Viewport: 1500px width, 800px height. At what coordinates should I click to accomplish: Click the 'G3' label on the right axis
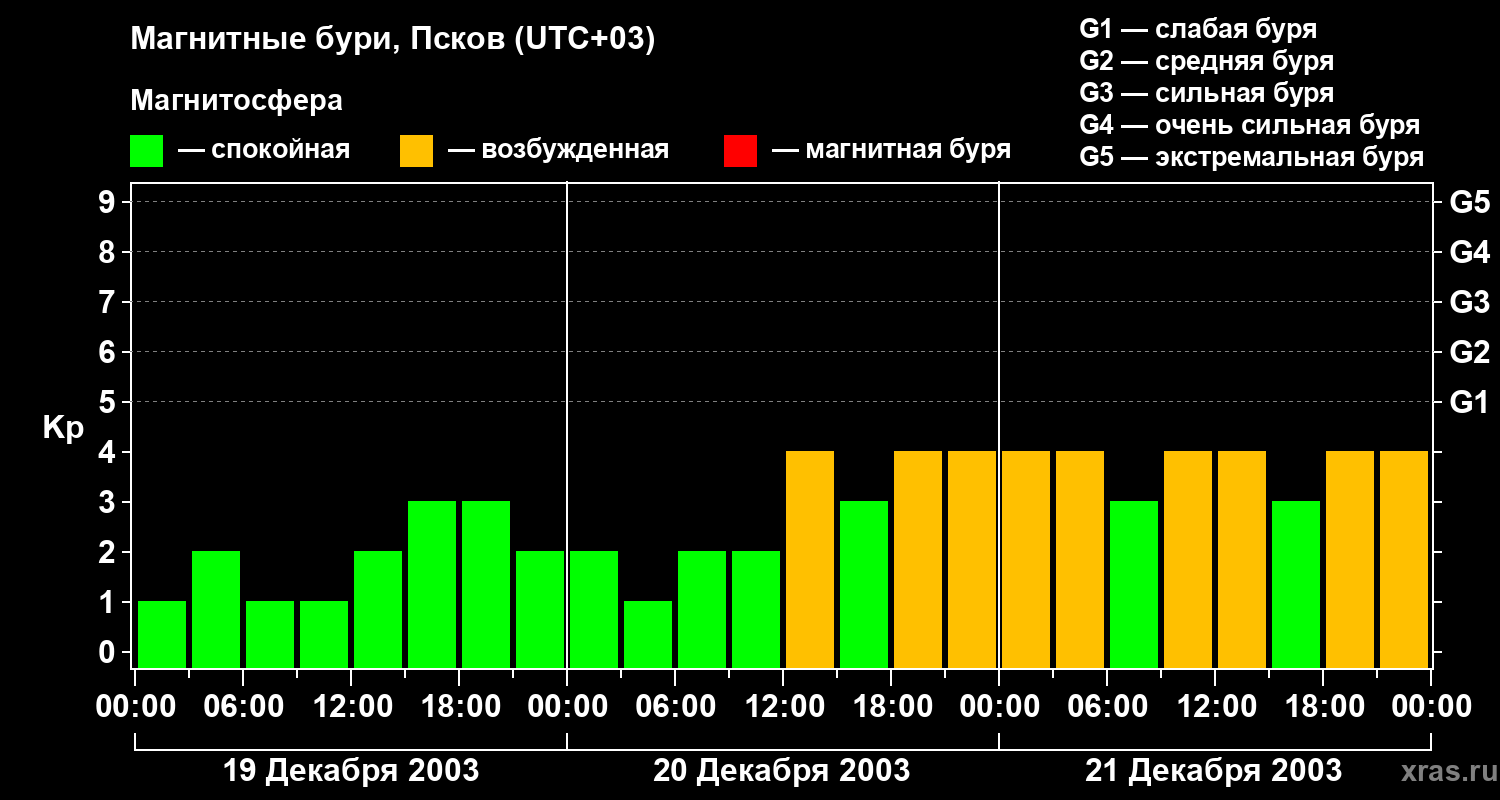pos(1470,302)
